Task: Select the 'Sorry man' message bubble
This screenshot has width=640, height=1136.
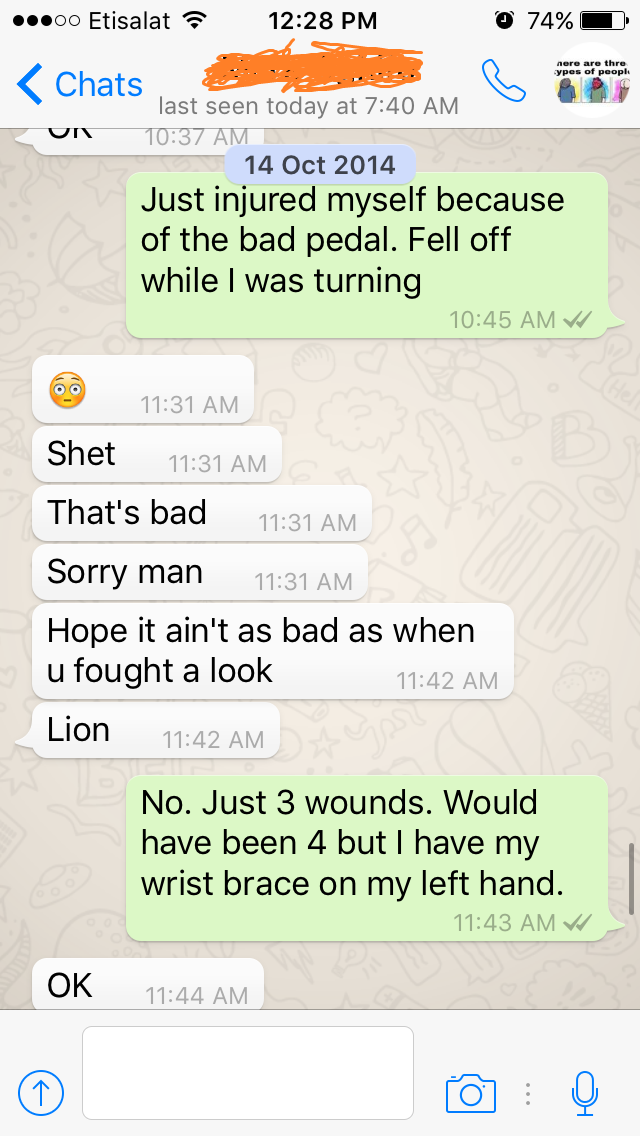Action: [x=200, y=573]
